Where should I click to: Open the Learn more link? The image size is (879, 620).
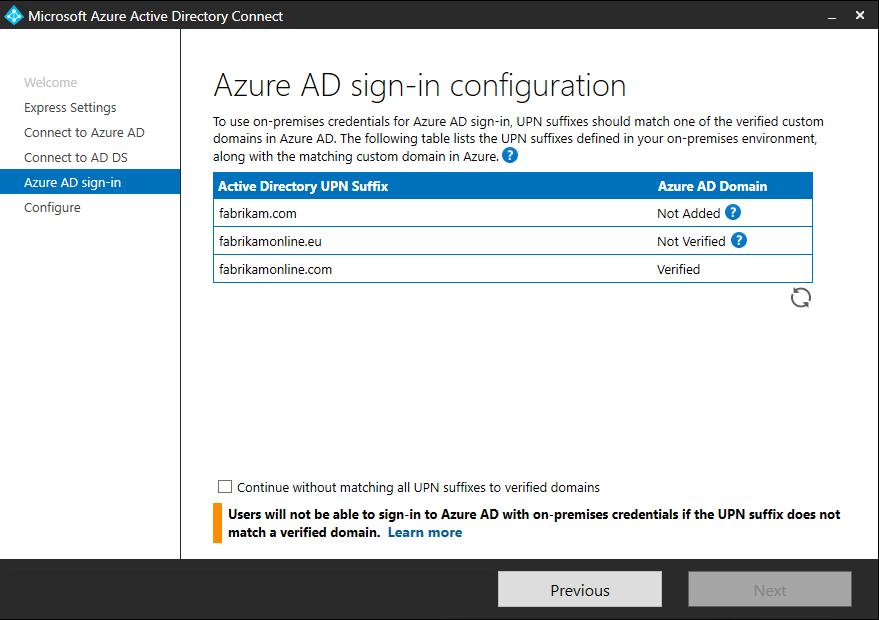point(425,533)
